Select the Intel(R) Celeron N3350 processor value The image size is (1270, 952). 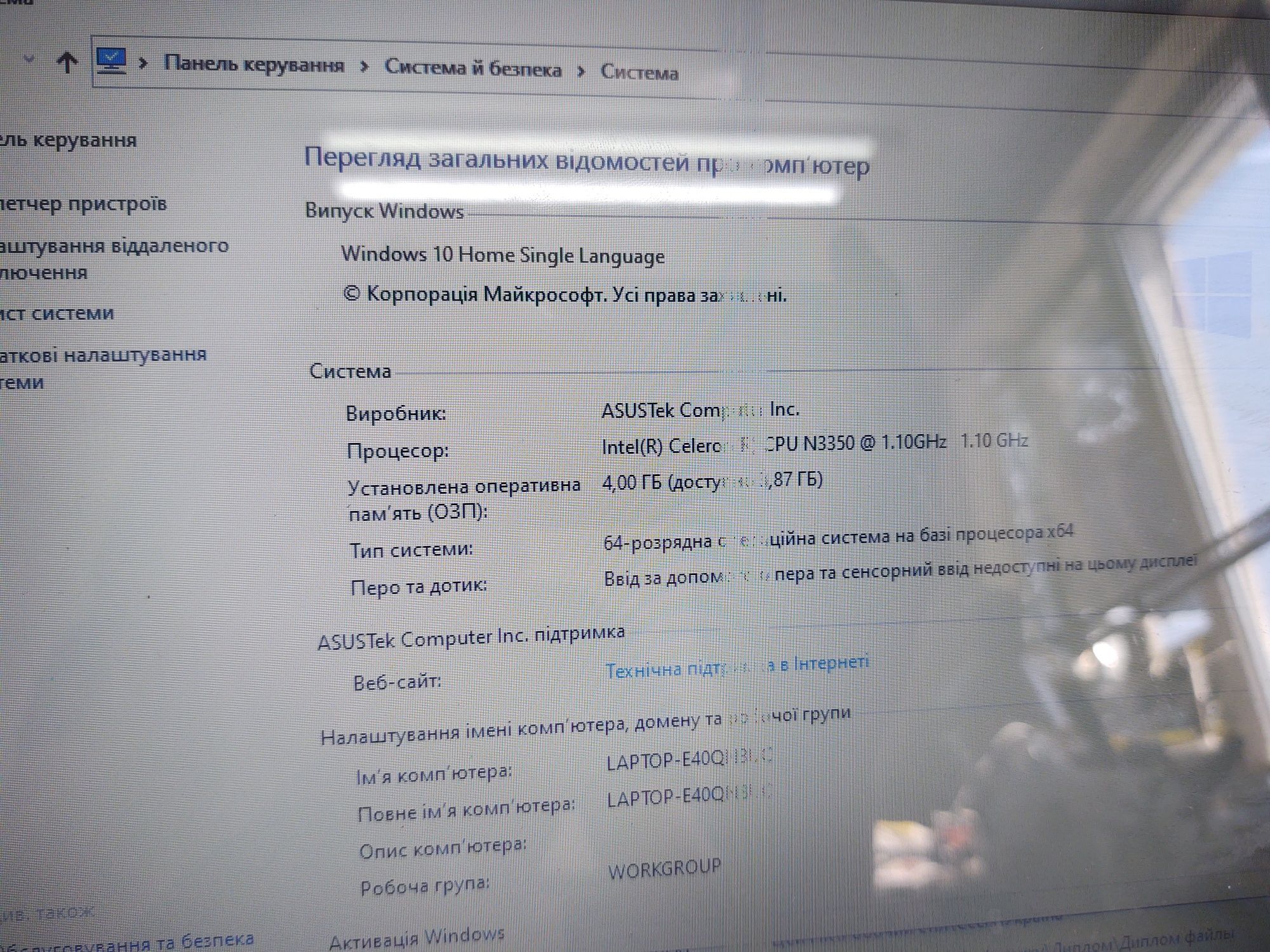click(815, 443)
